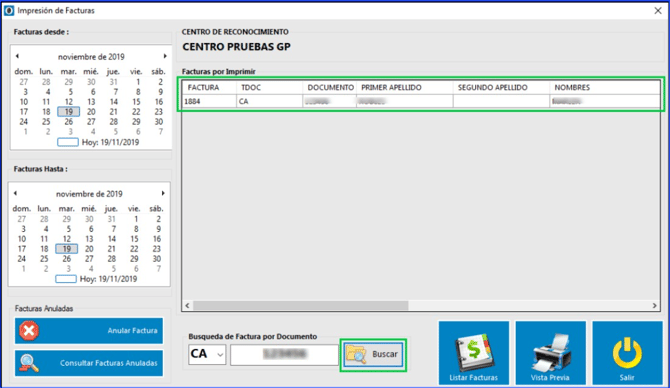The width and height of the screenshot is (670, 388).
Task: Click the Salir power icon
Action: 627,353
